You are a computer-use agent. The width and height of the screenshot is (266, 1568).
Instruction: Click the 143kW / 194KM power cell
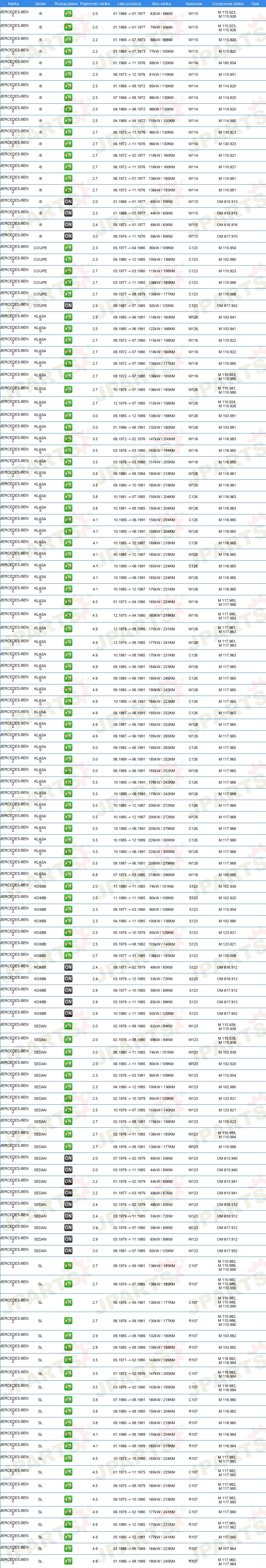[161, 451]
